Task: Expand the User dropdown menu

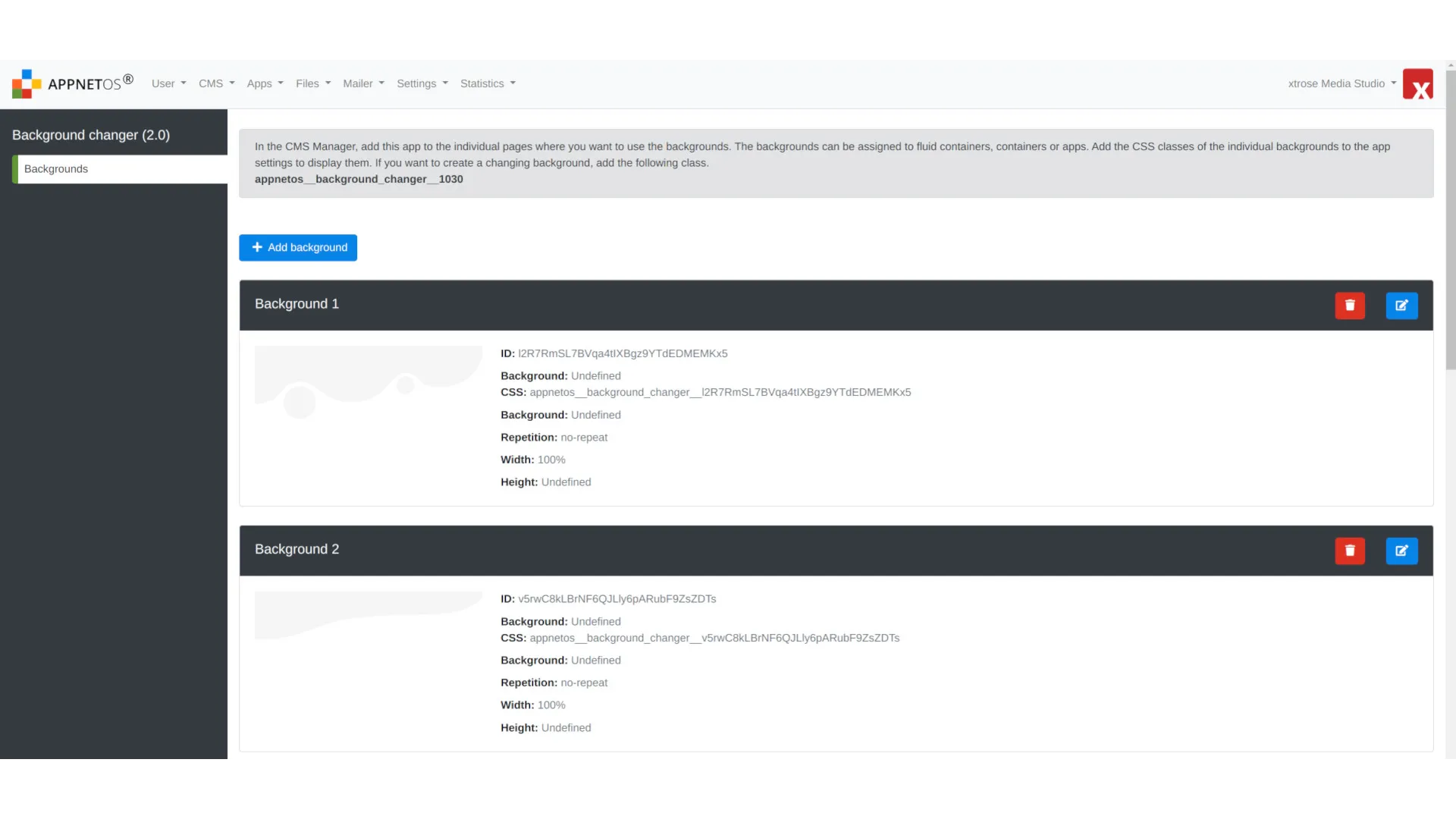Action: tap(168, 83)
